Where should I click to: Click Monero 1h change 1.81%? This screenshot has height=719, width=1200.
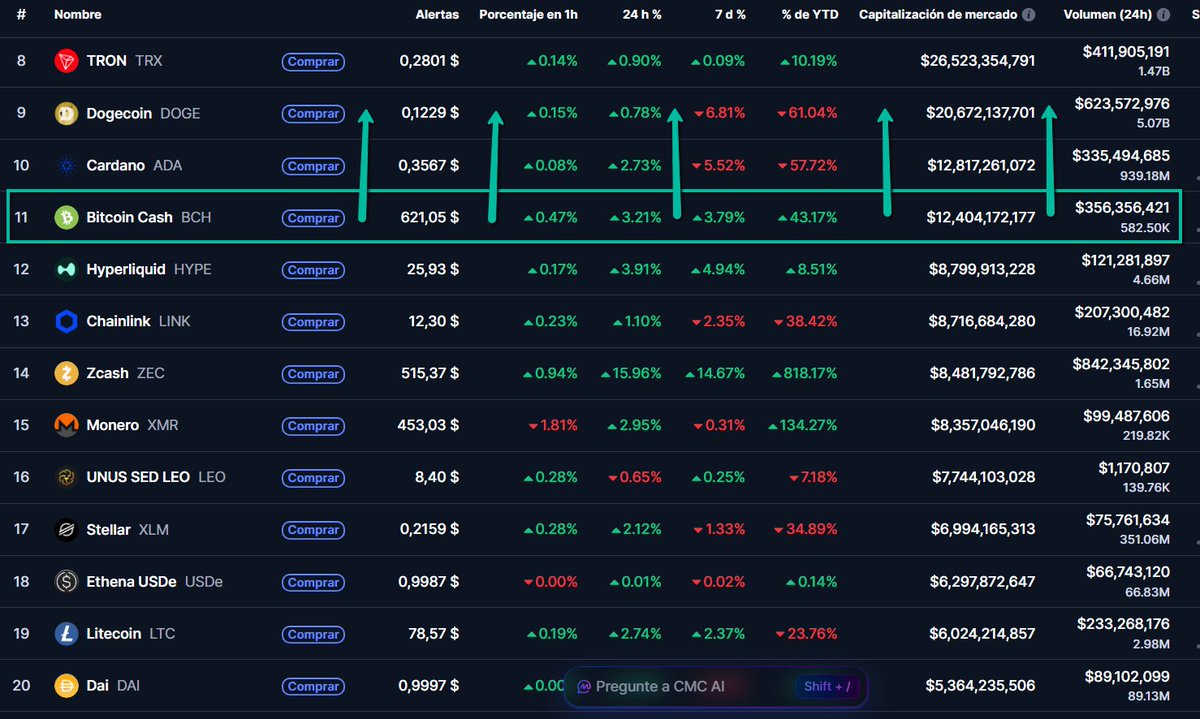coord(553,425)
